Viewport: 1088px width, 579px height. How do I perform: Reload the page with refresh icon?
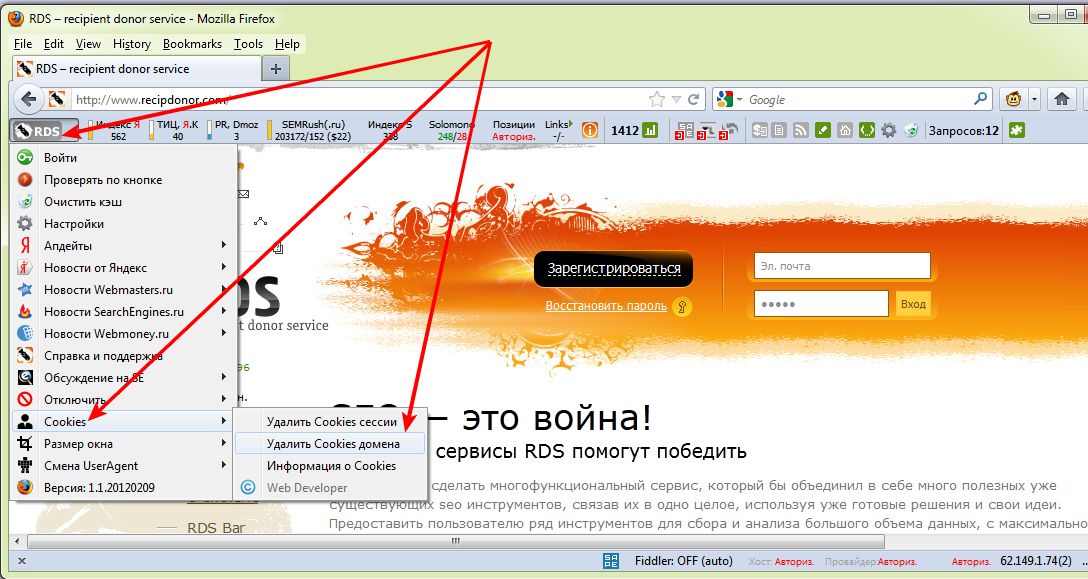(692, 99)
